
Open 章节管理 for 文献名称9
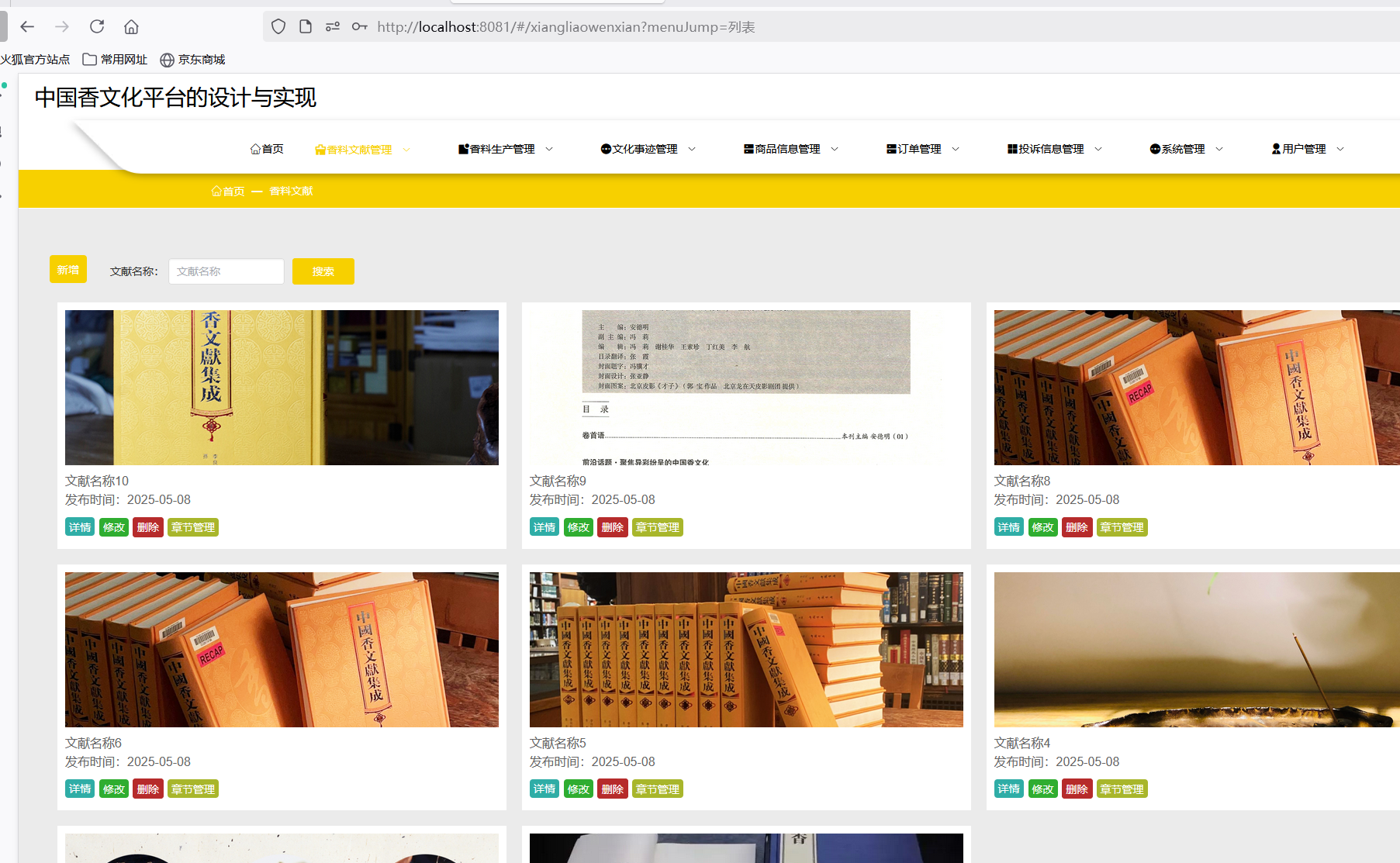click(657, 527)
